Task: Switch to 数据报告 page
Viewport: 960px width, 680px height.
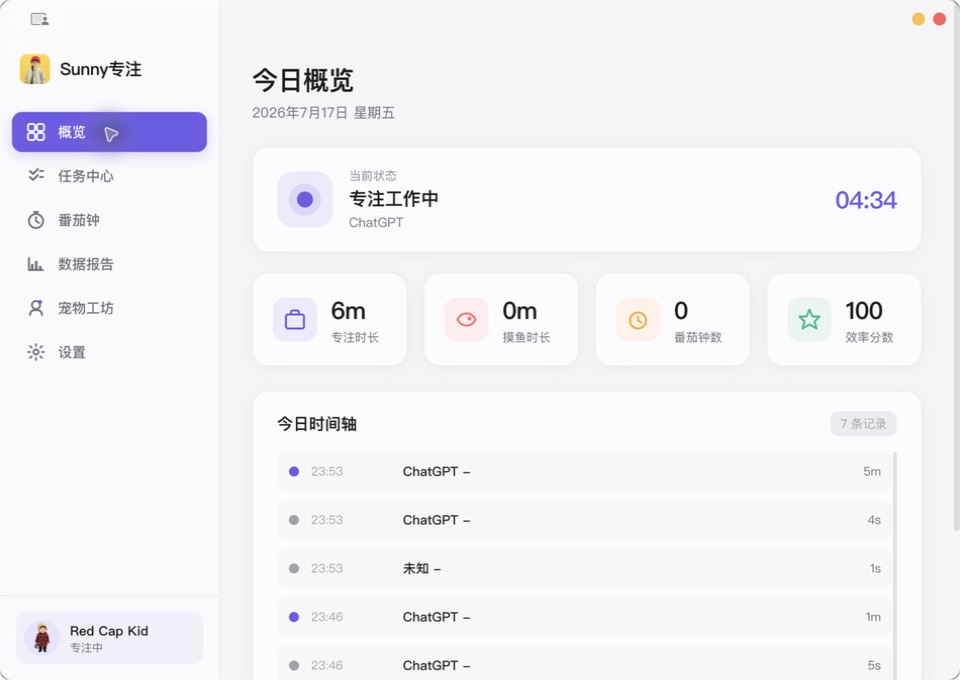Action: (110, 264)
